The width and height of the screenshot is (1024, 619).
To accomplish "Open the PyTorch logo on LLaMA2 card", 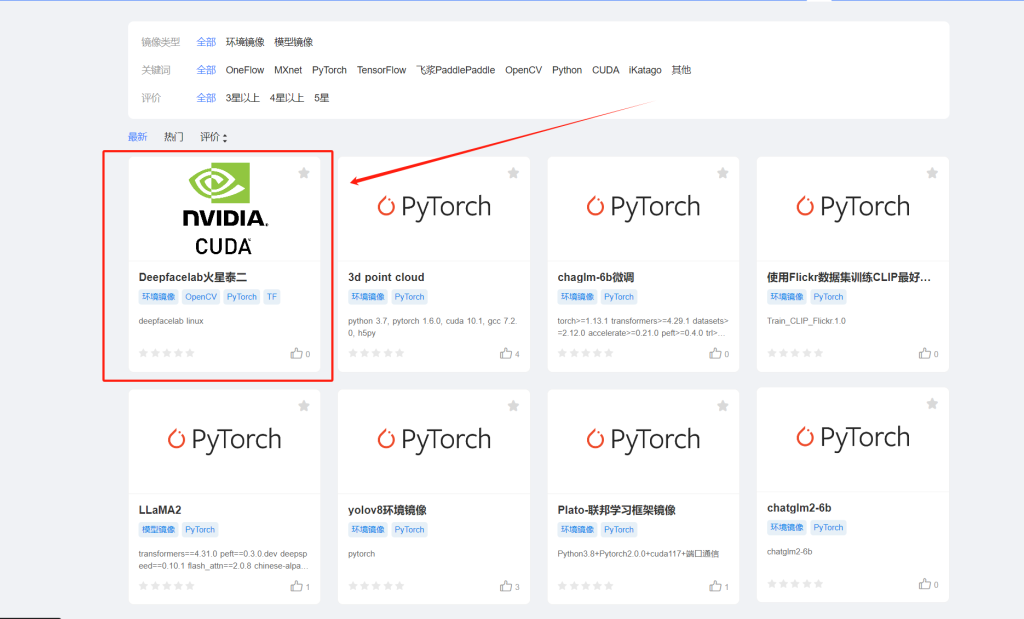I will (x=225, y=439).
